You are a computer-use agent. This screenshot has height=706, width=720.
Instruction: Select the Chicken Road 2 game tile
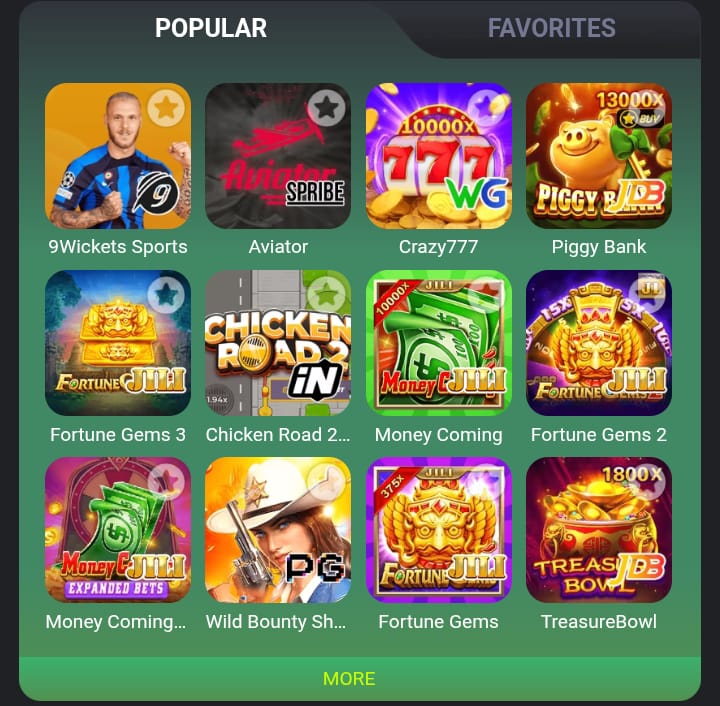pyautogui.click(x=278, y=343)
